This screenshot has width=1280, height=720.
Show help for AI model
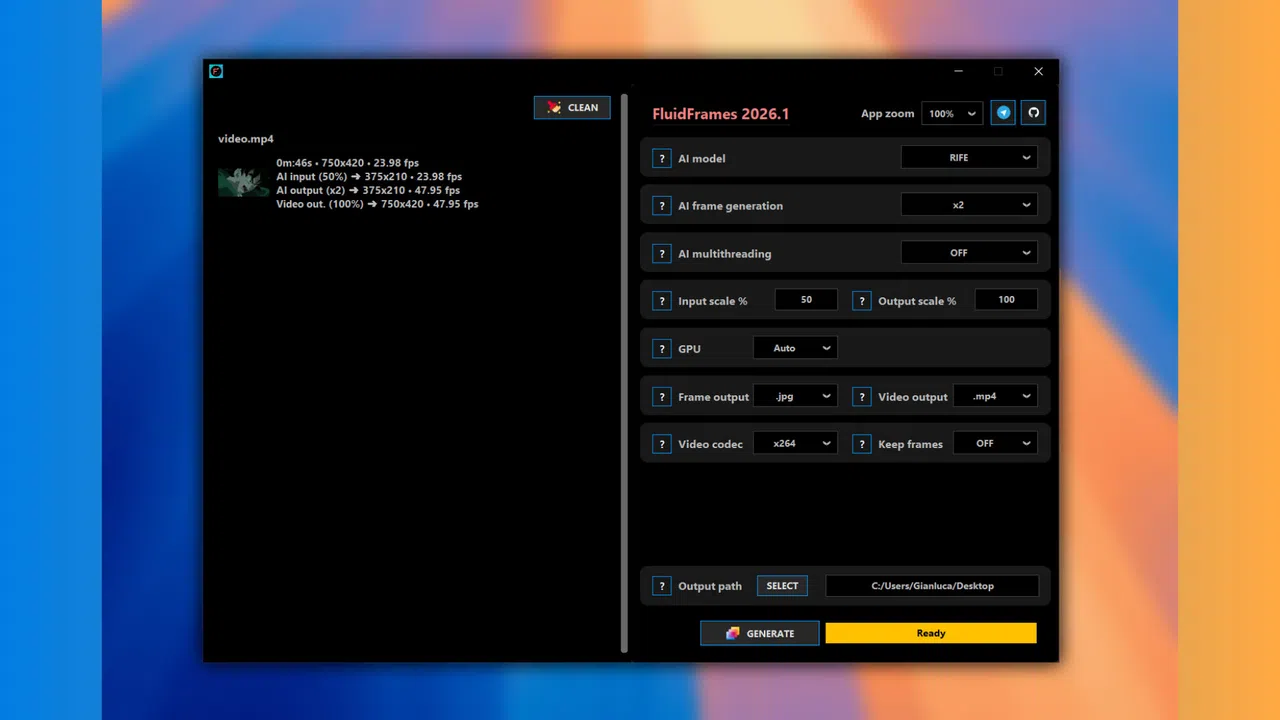662,158
